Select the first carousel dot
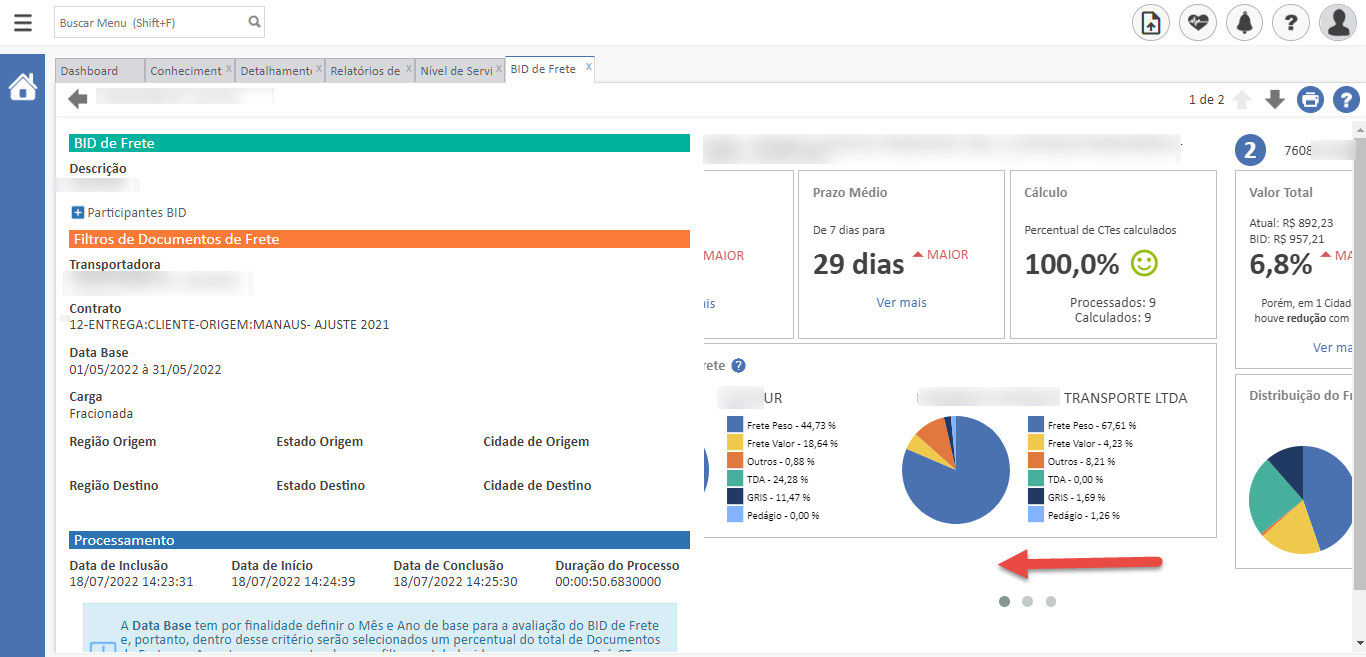 pos(1004,601)
